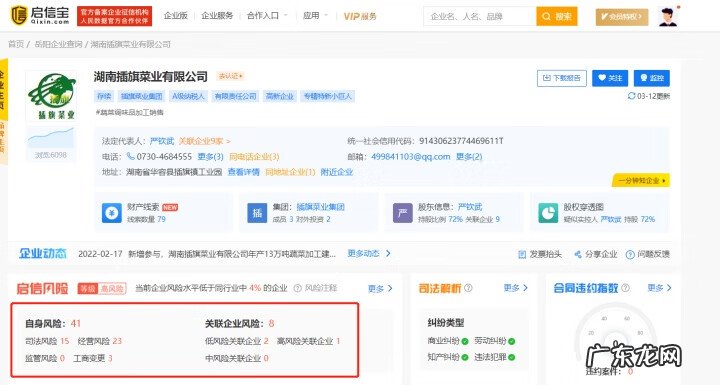Open legal representative 严钦武 link

click(162, 141)
